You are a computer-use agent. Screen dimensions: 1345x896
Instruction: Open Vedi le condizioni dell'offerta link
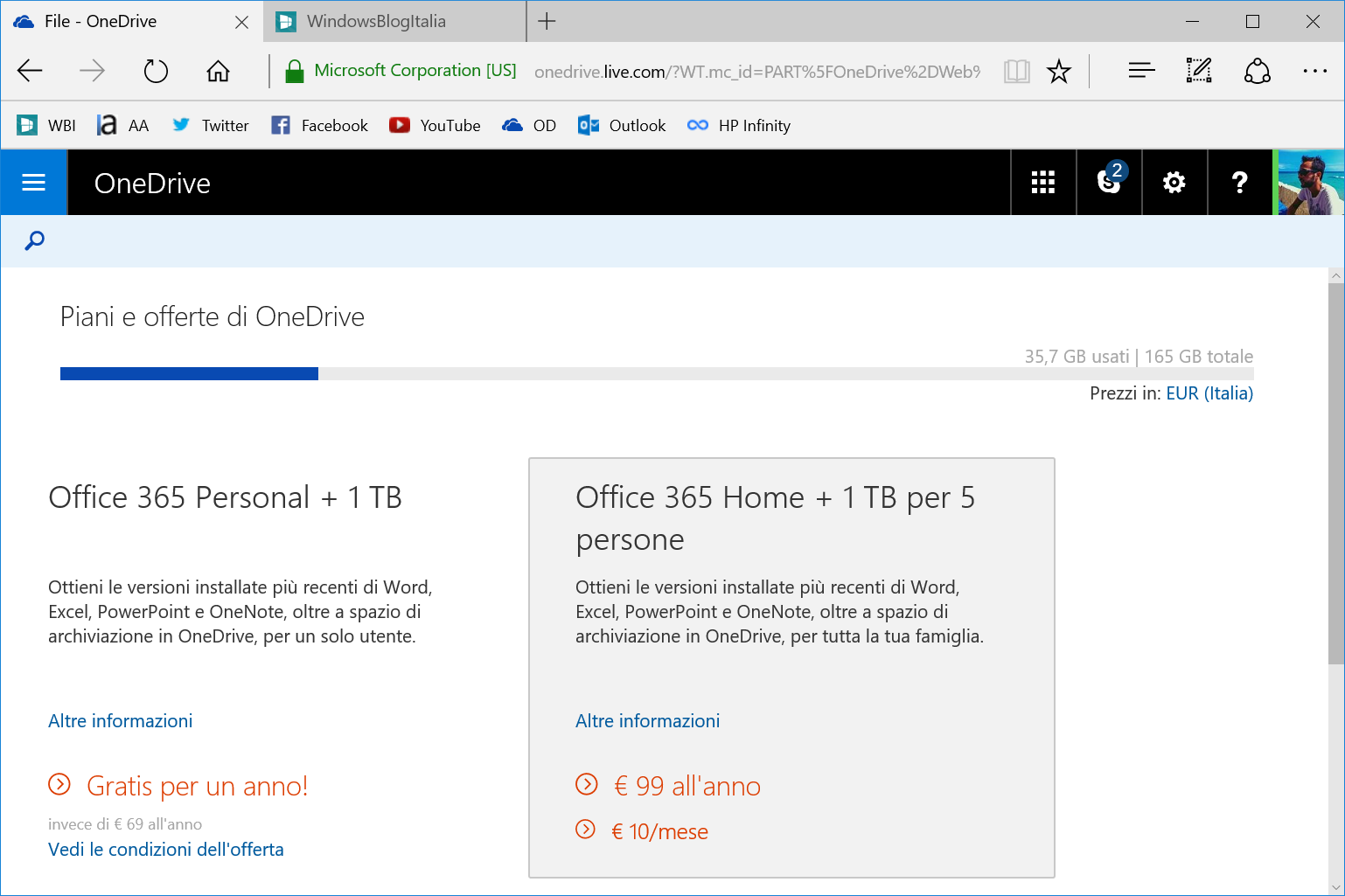[165, 850]
